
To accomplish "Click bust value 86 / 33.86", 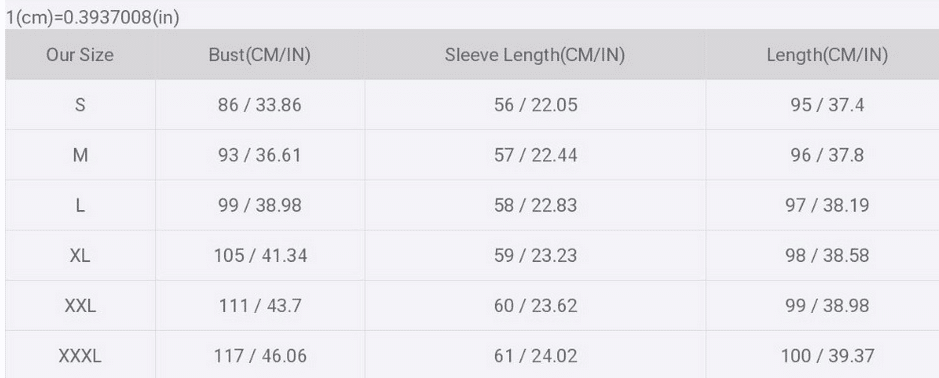I will 259,105.
